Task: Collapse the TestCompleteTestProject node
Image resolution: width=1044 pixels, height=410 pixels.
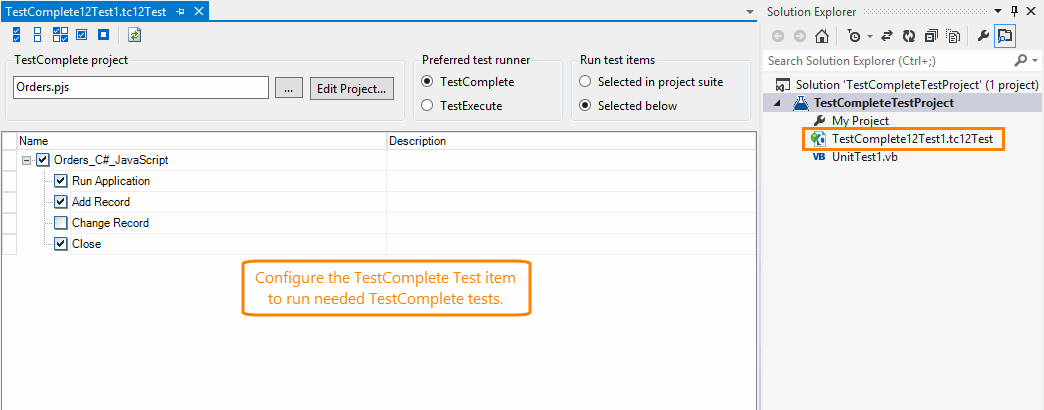Action: click(779, 103)
